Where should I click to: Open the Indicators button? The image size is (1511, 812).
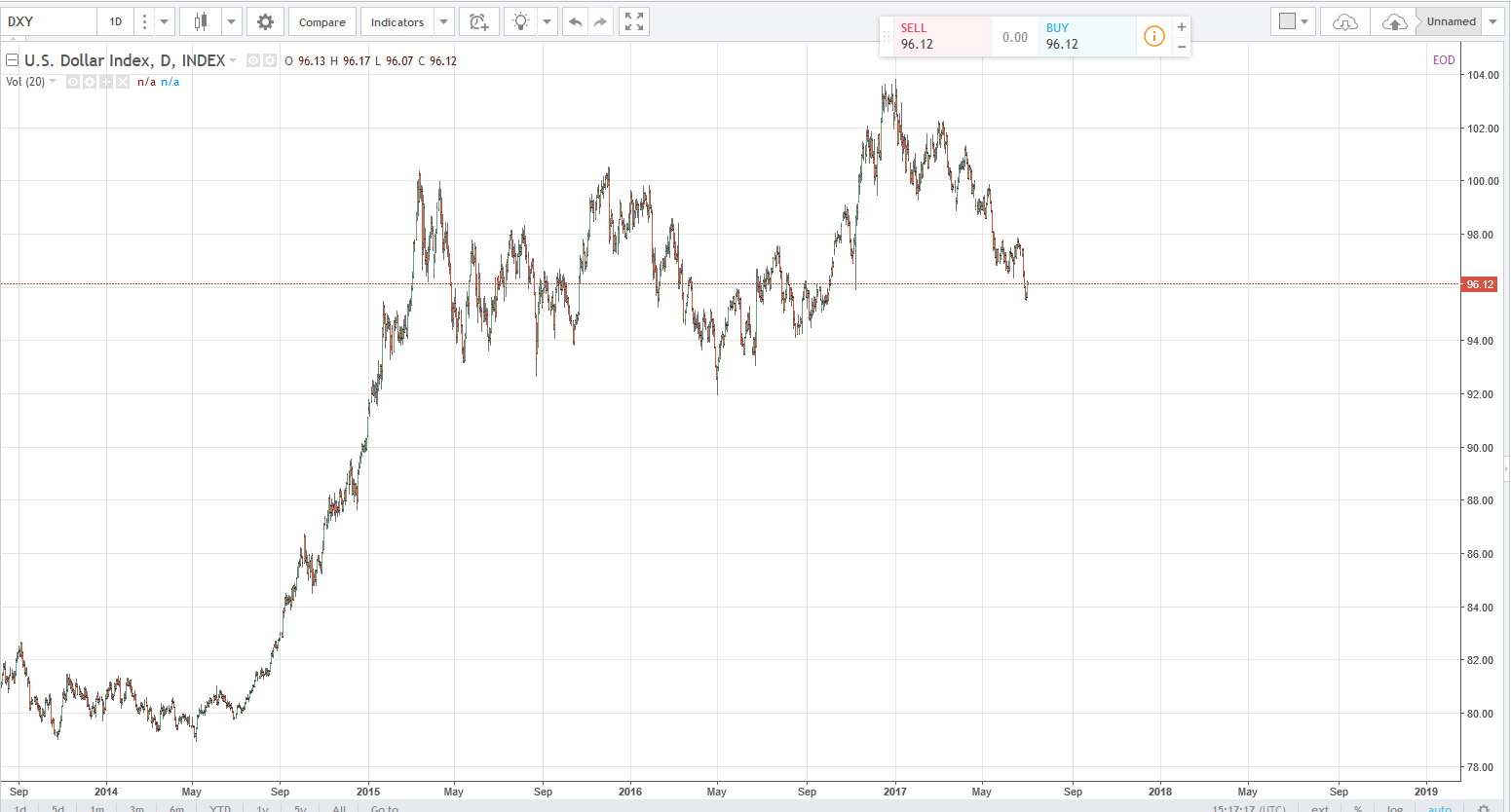[x=397, y=21]
